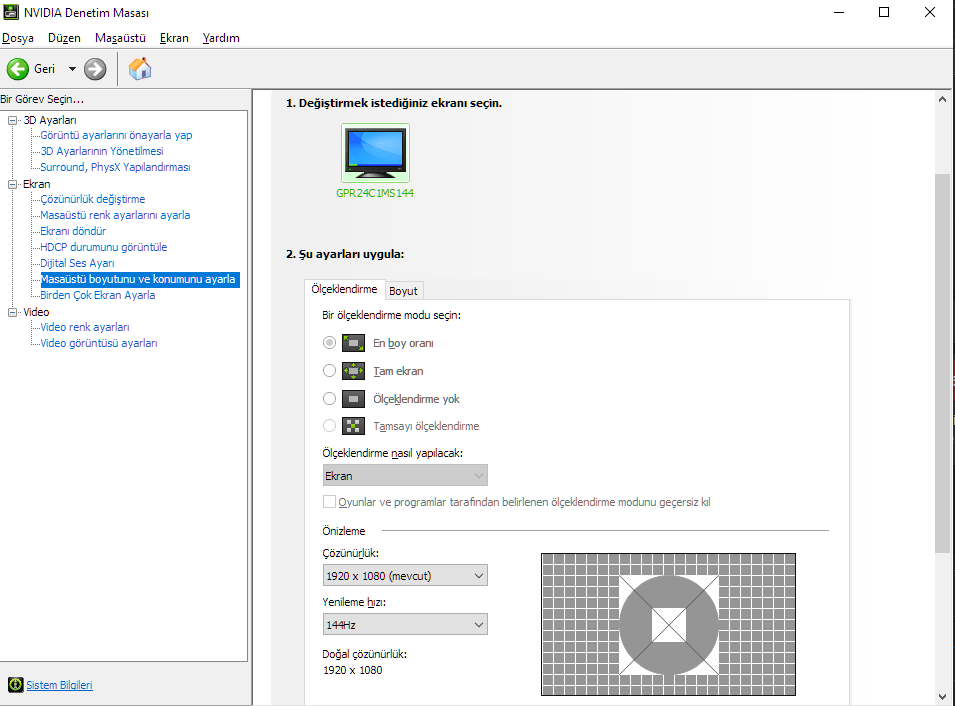
Task: Open Video görüntüsü ayarları
Action: click(99, 343)
